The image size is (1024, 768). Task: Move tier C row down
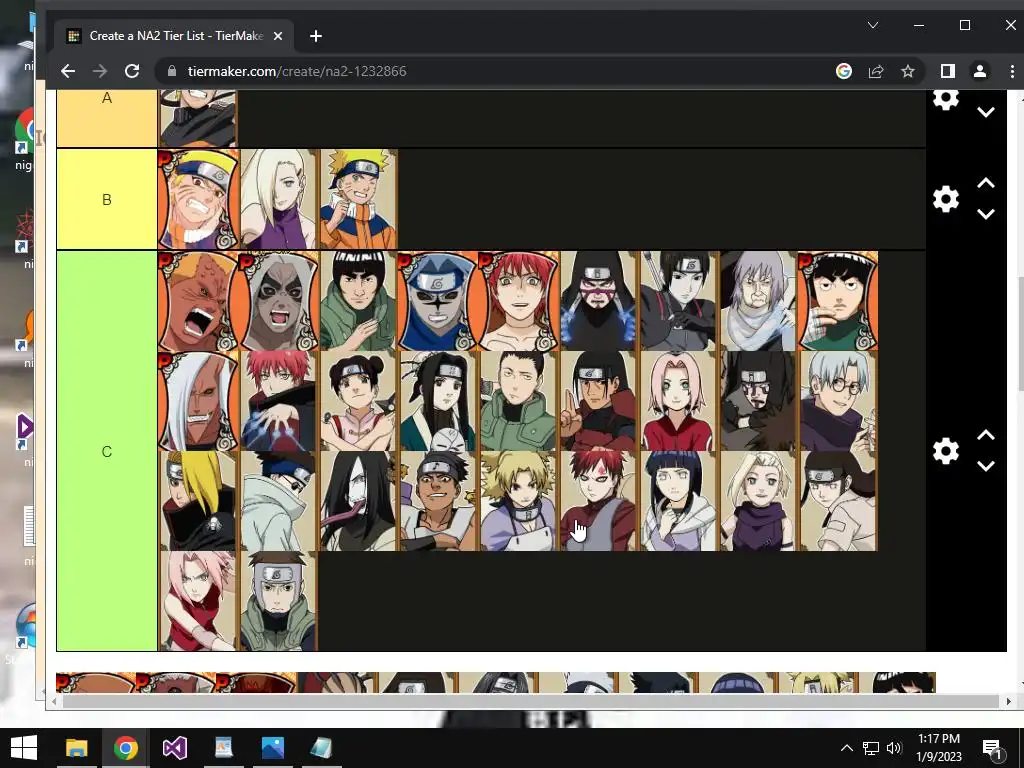985,466
